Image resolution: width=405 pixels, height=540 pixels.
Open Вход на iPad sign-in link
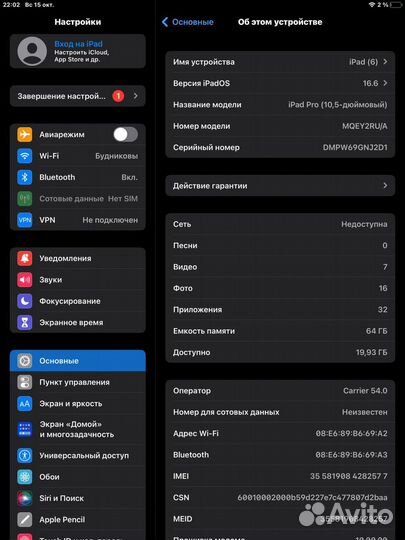click(x=79, y=44)
